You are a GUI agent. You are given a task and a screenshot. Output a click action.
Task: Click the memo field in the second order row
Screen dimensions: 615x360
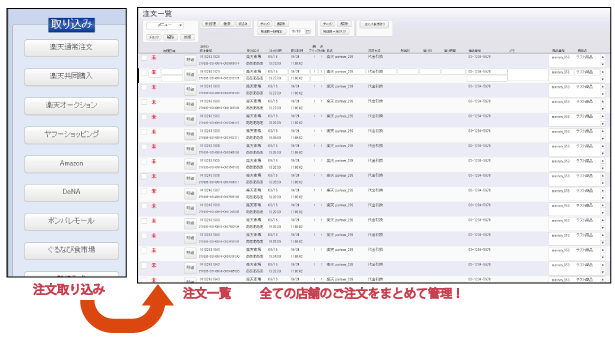point(528,75)
